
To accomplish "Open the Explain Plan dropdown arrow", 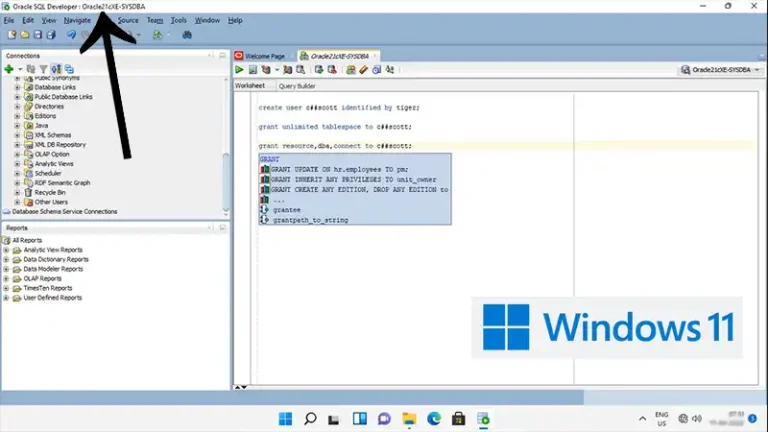I will point(277,70).
